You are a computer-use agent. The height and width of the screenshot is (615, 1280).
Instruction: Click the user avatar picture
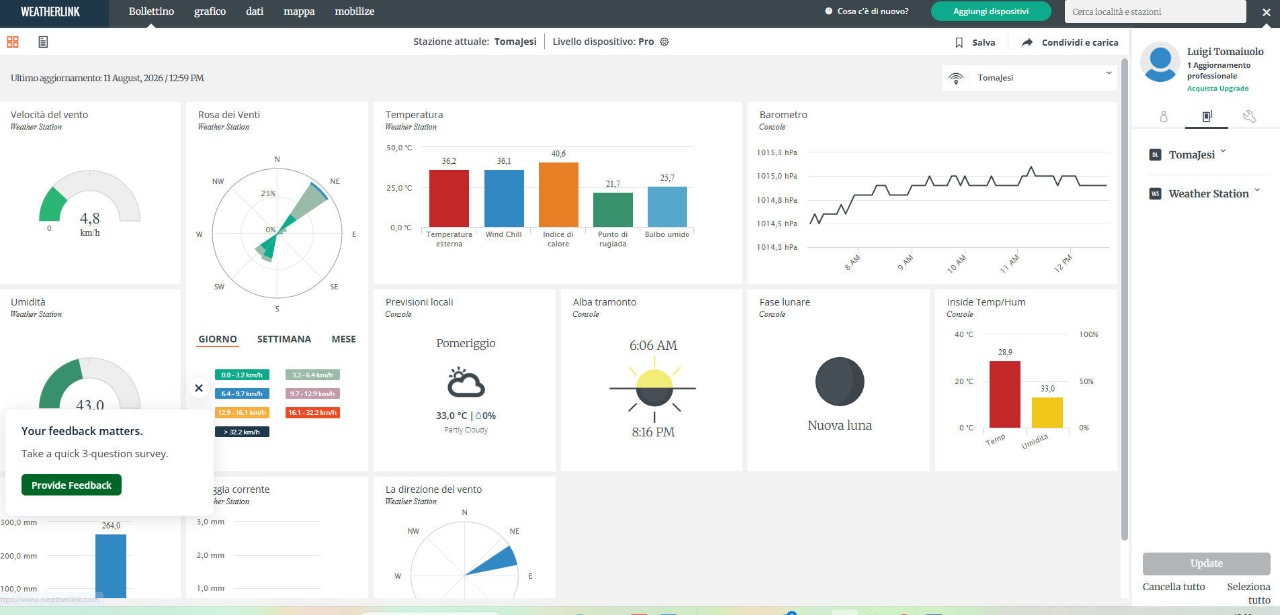[x=1160, y=63]
